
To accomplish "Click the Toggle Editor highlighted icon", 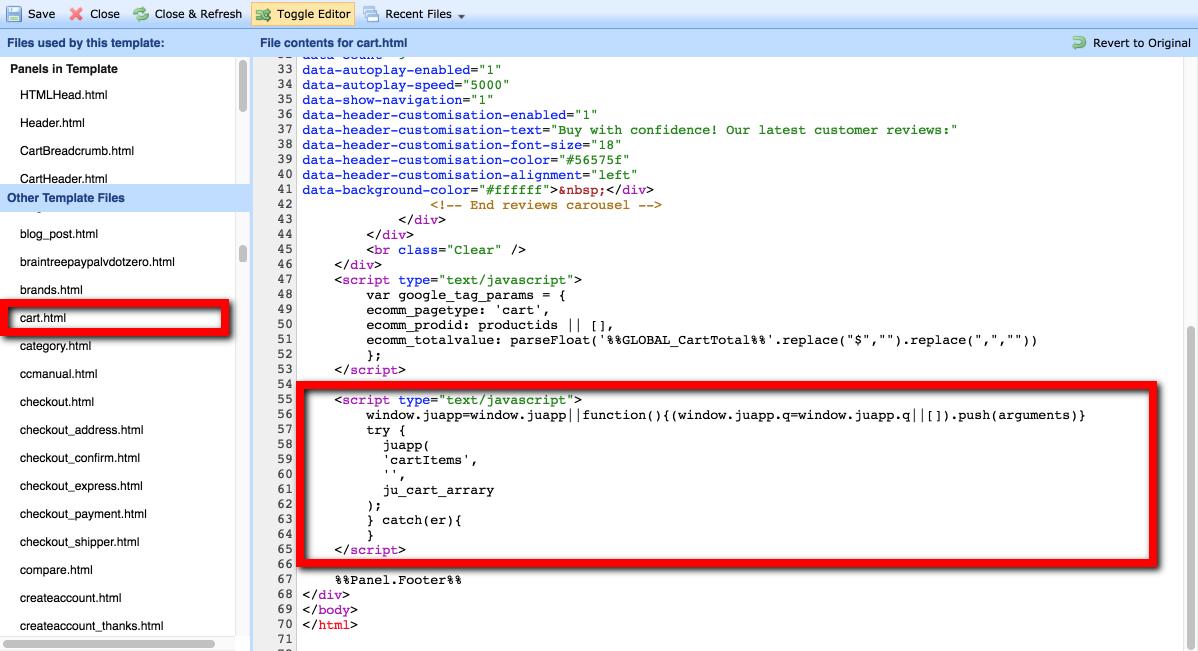I will pos(265,15).
